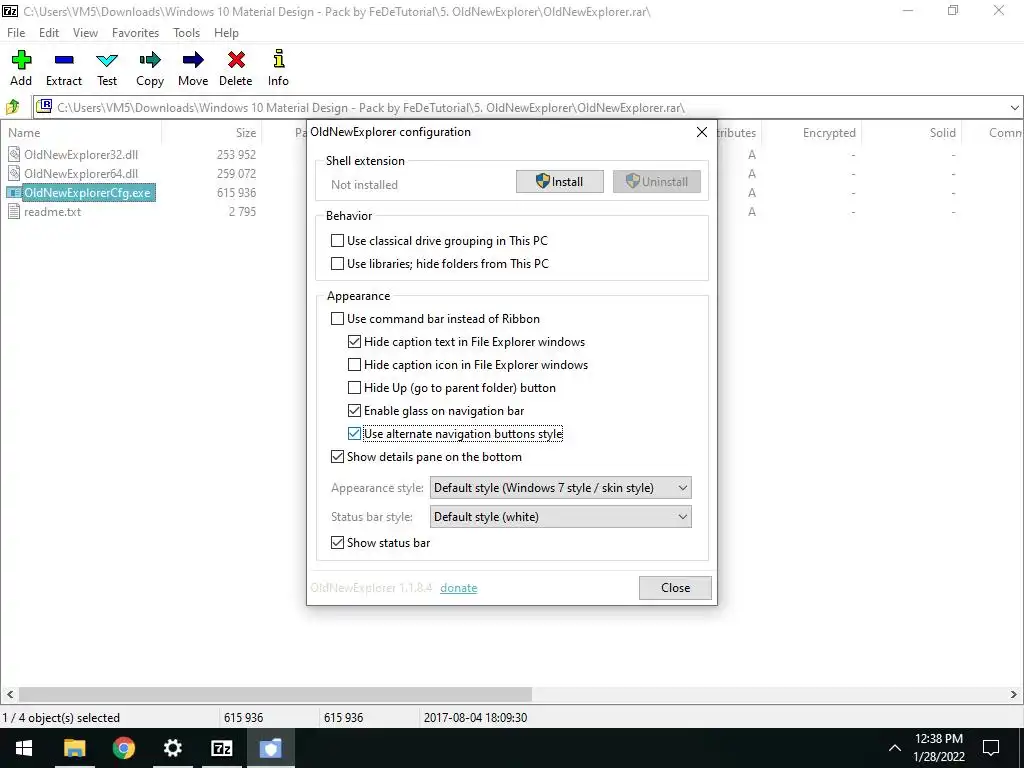Open the Status bar style dropdown
The height and width of the screenshot is (768, 1024).
[560, 517]
